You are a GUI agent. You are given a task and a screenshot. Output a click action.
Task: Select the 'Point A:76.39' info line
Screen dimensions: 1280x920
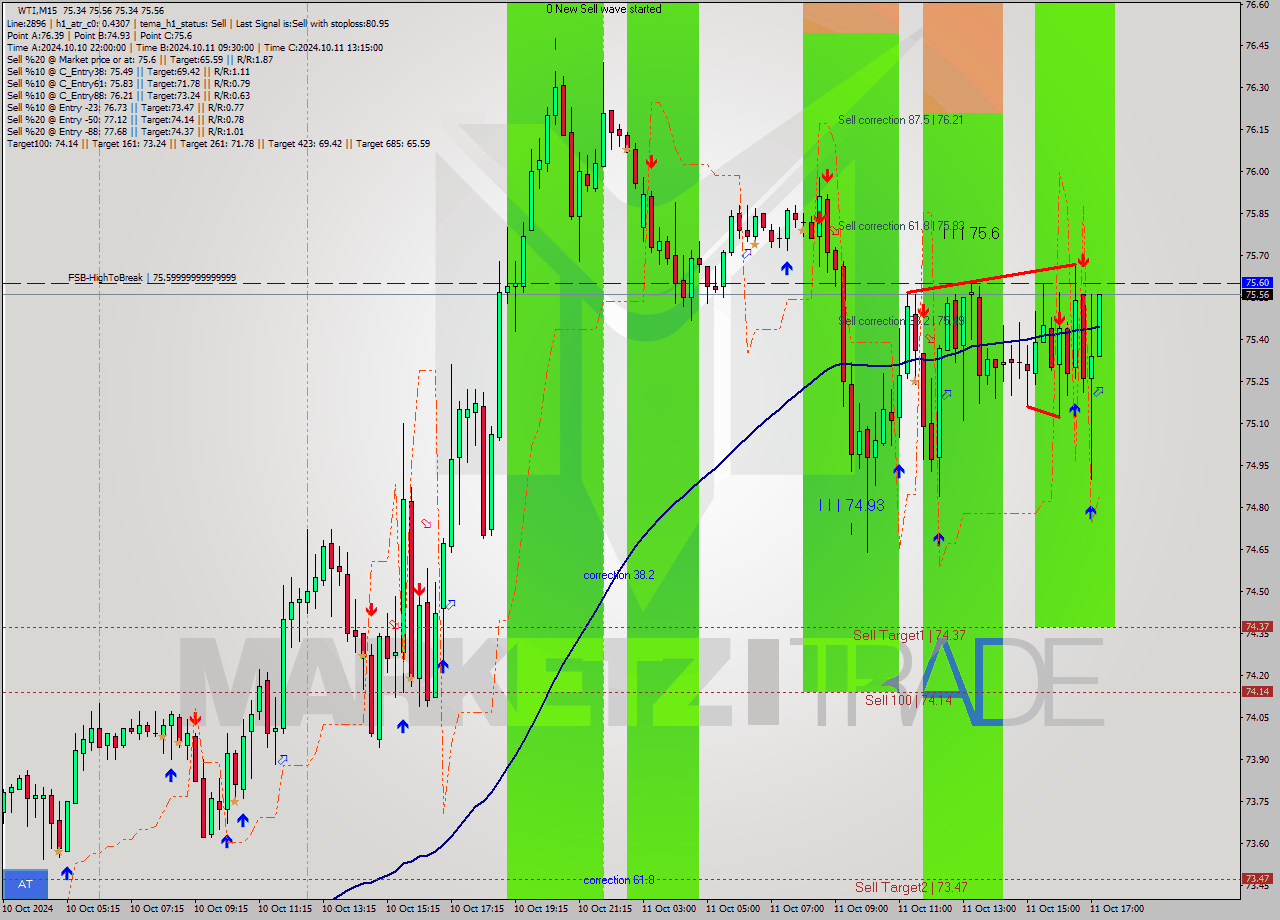coord(99,35)
